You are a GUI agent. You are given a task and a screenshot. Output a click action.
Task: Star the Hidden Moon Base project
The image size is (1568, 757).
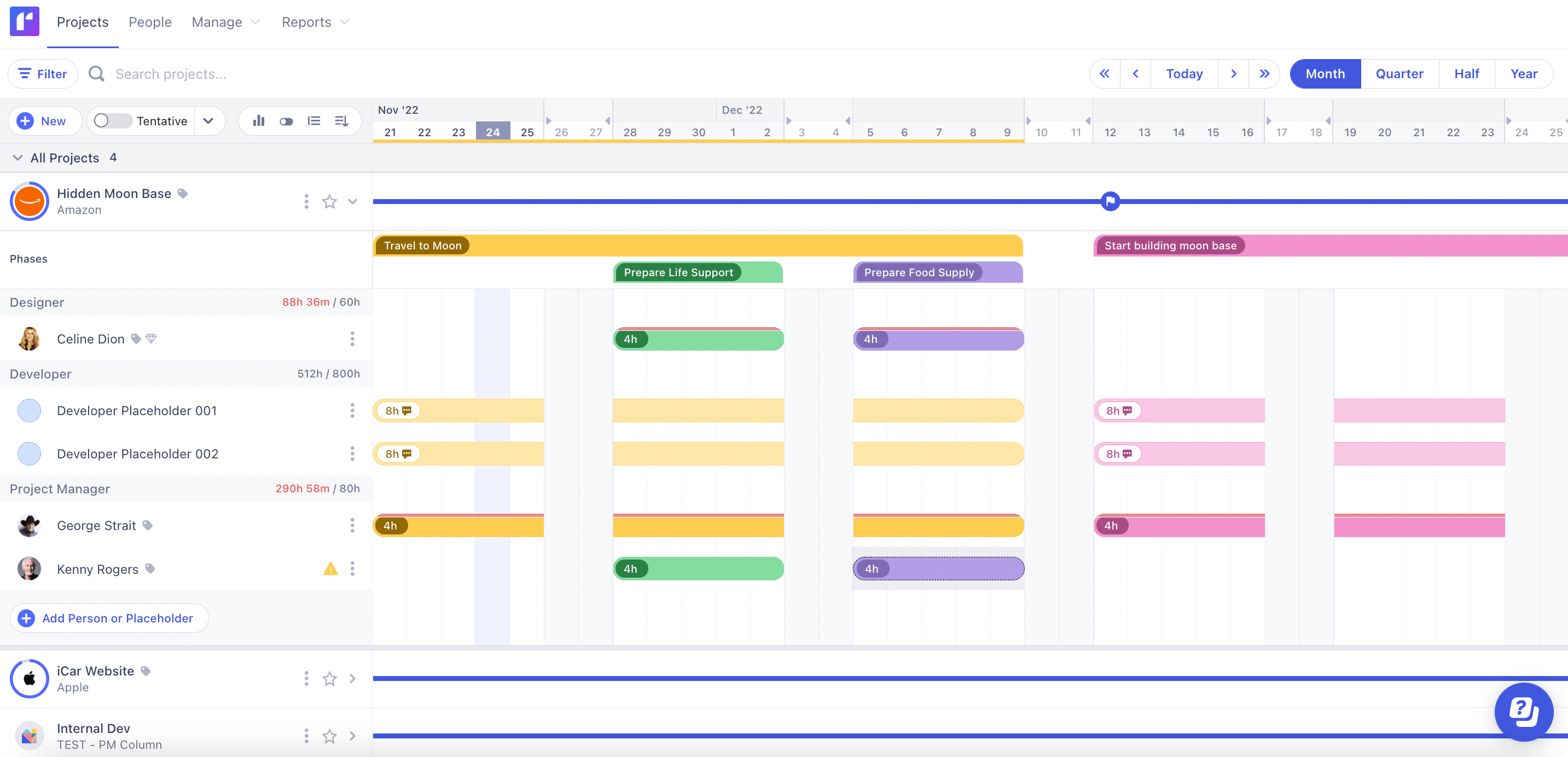pos(329,201)
